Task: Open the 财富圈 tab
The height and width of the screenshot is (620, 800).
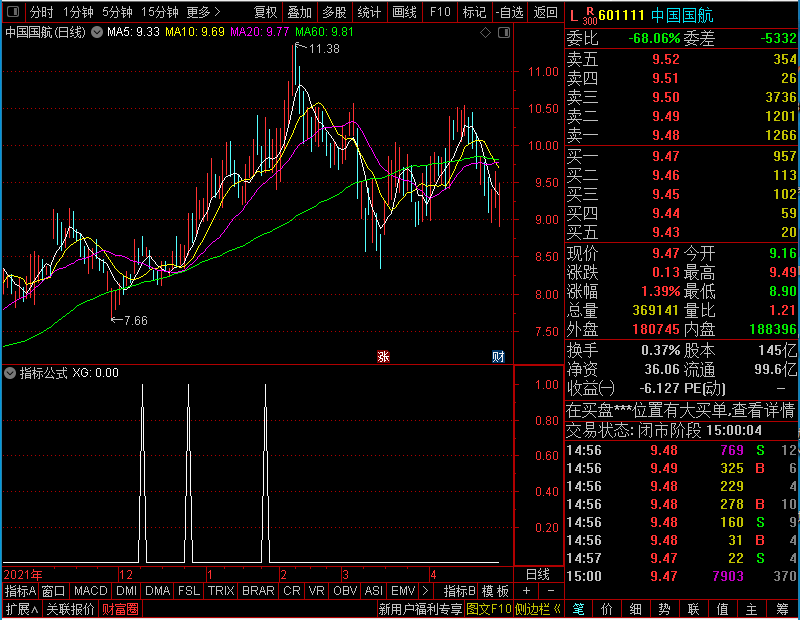Action: [120, 609]
